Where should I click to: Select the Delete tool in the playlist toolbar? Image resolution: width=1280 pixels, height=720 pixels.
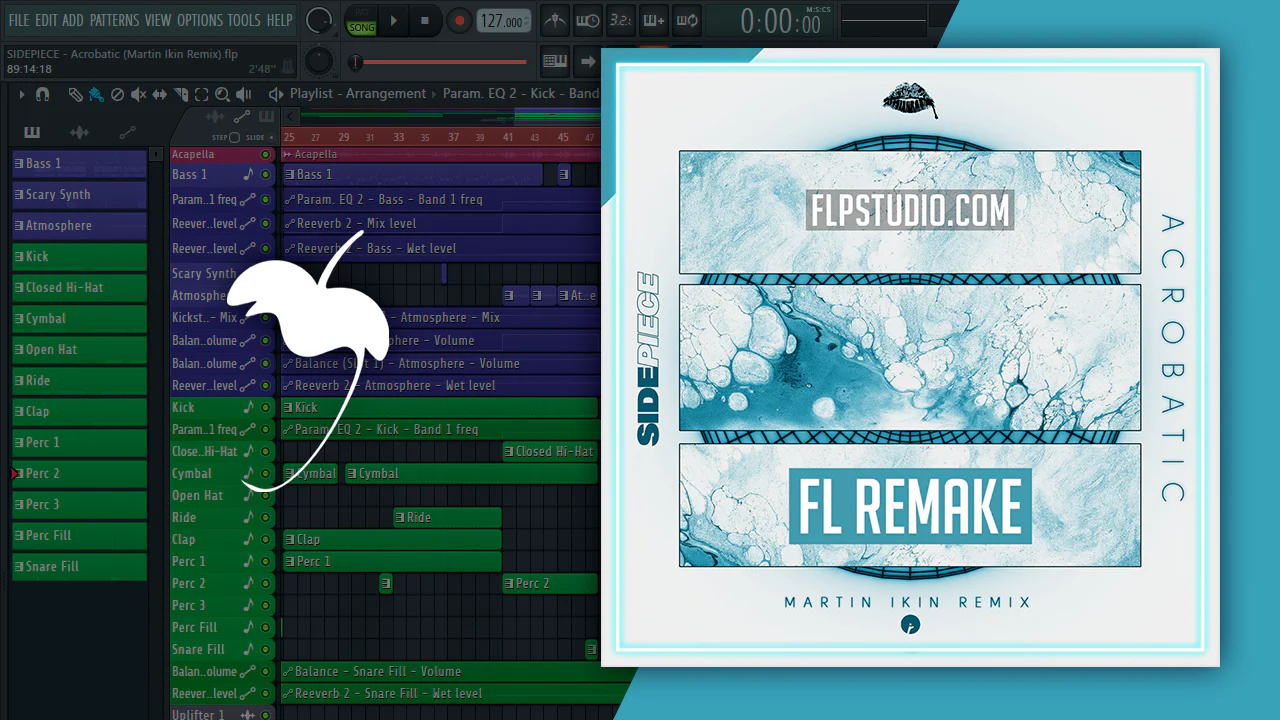tap(117, 94)
